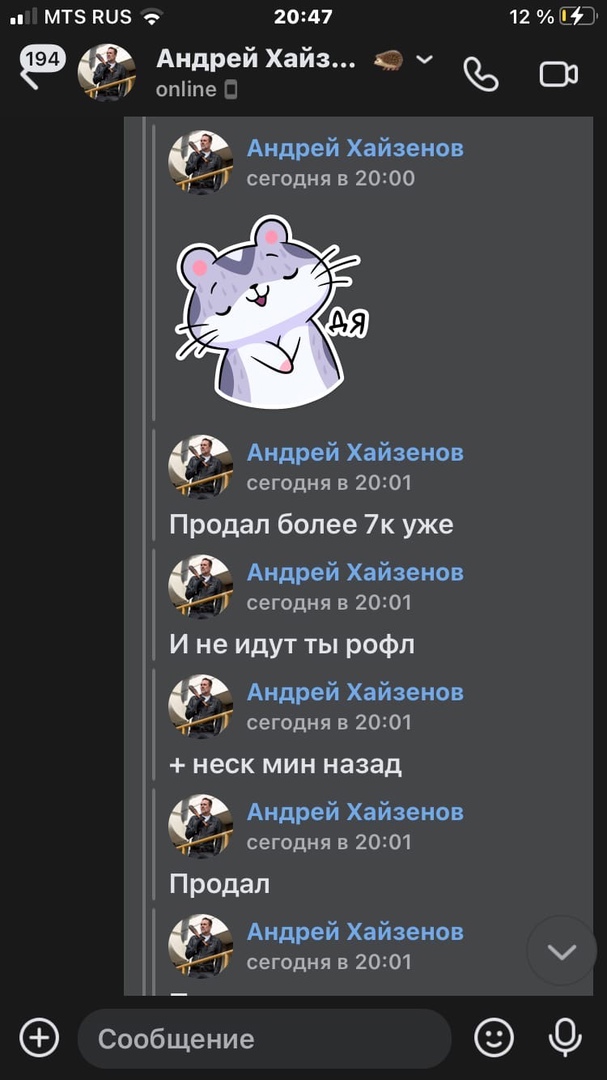Start a voice call with phone icon

coord(481,74)
